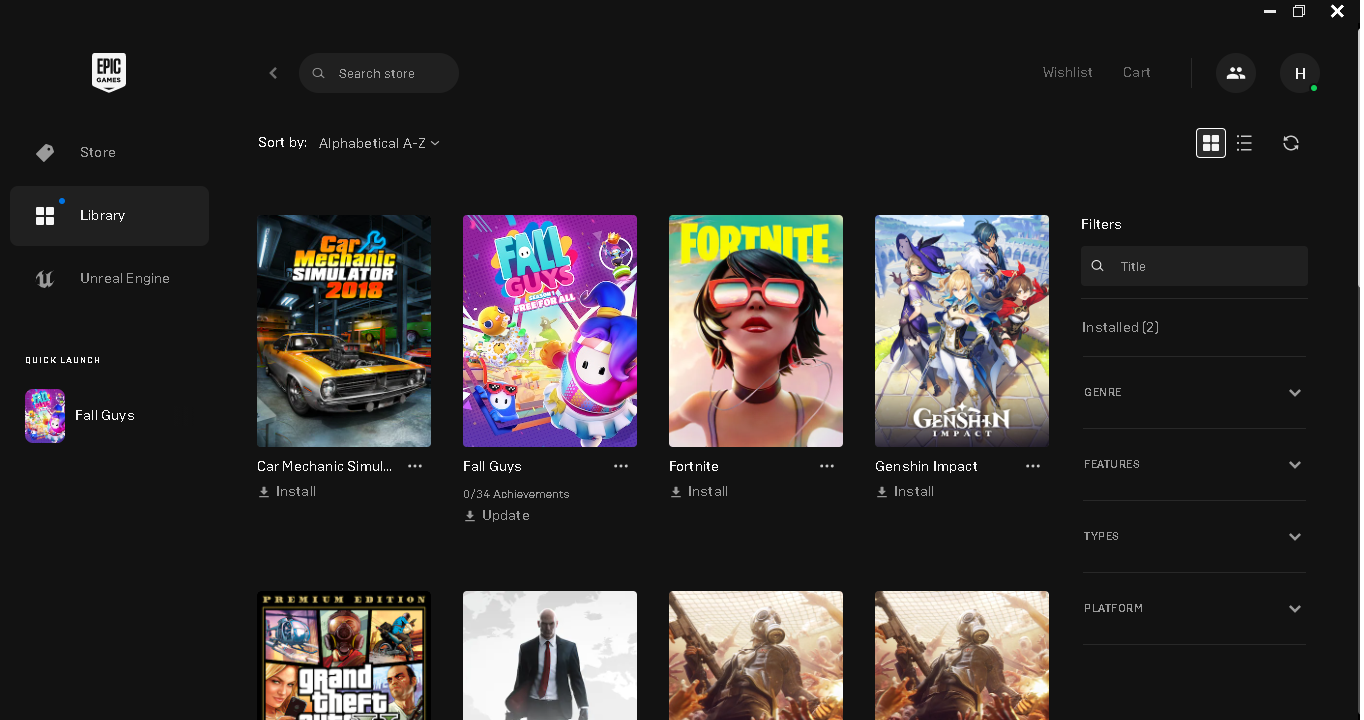
Task: Open the Library menu item
Action: [x=110, y=215]
